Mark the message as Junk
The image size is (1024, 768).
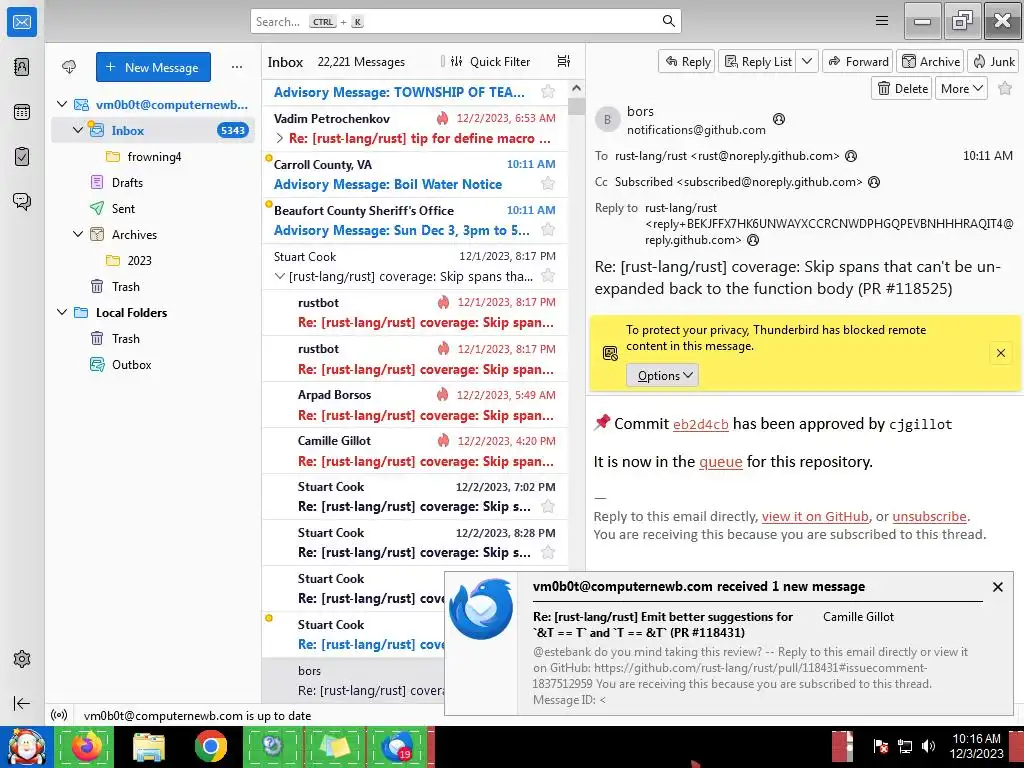993,61
